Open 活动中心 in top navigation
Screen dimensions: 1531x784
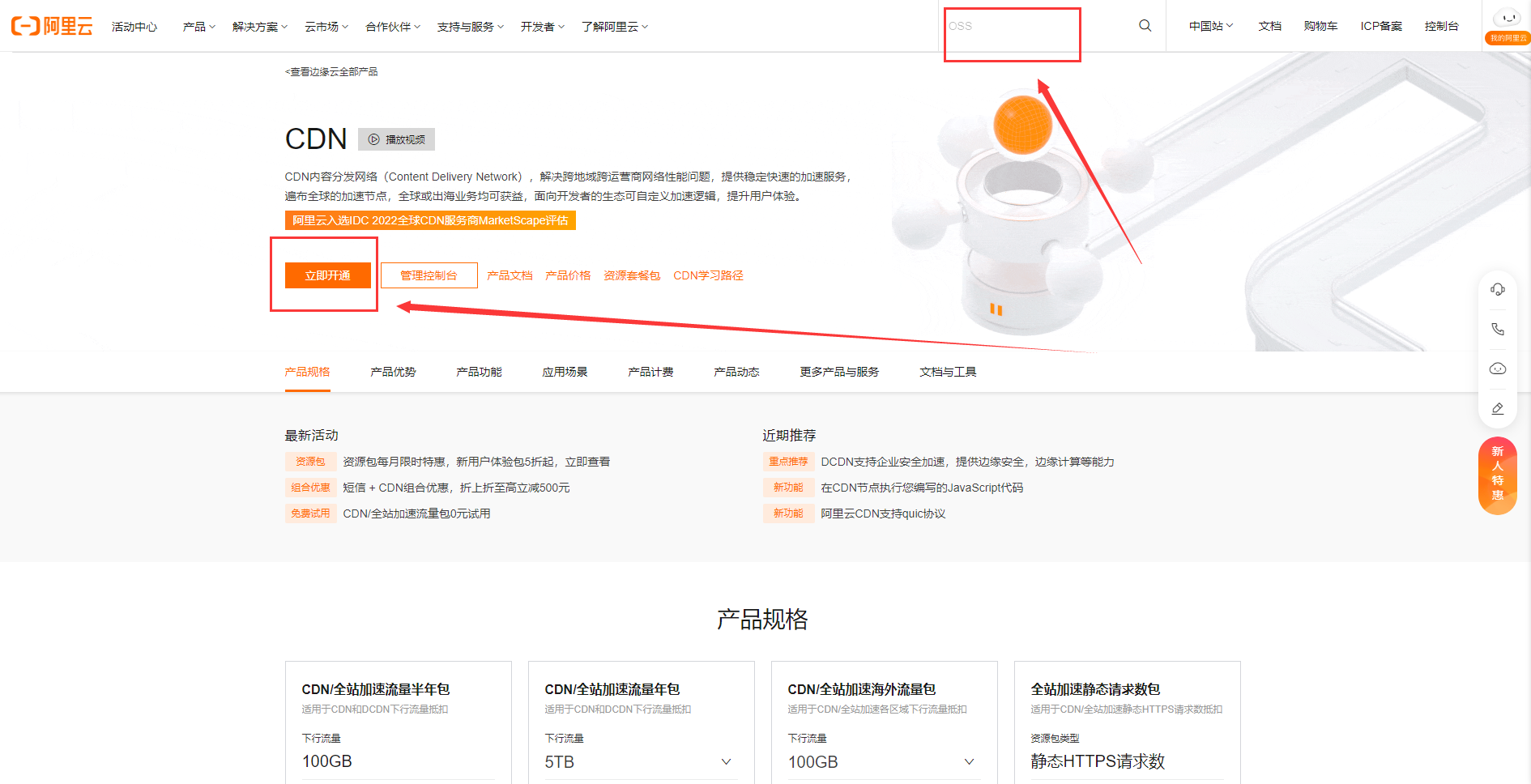click(134, 27)
